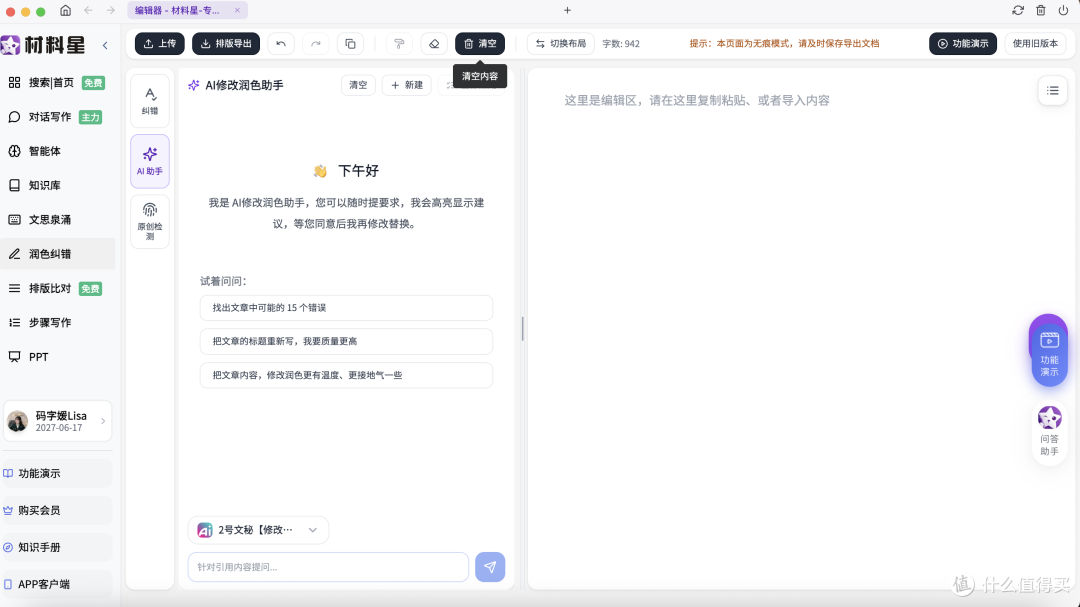Open 智能体 in sidebar

(x=57, y=151)
